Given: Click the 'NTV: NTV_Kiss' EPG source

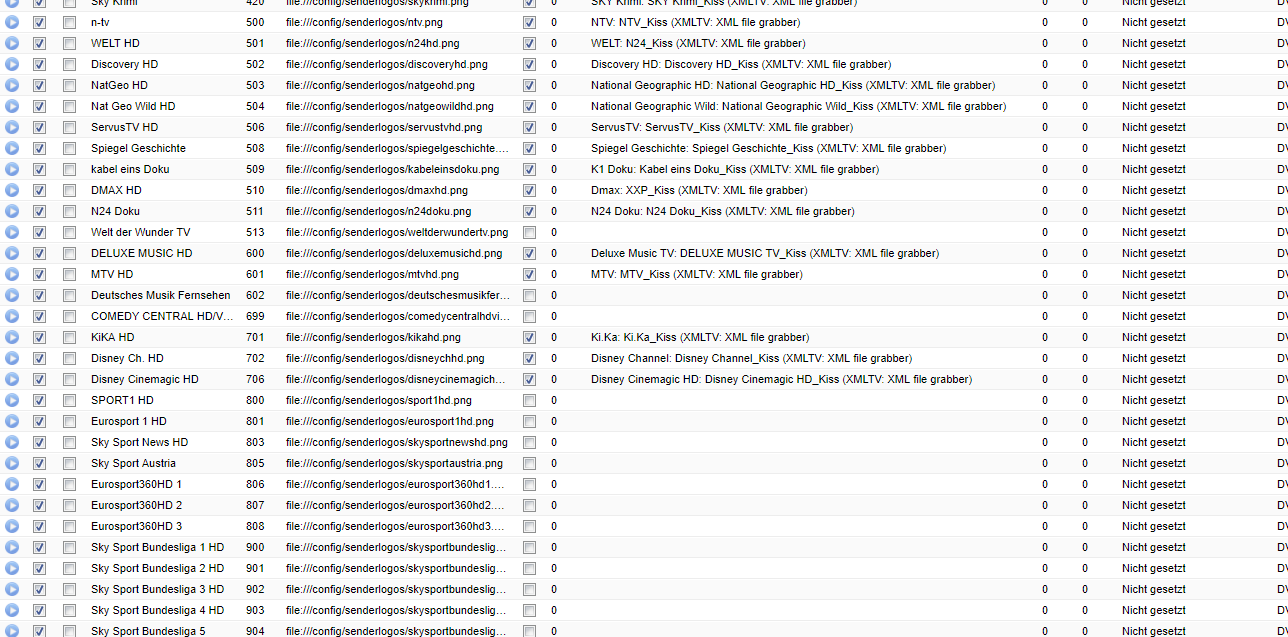Looking at the screenshot, I should (x=695, y=22).
